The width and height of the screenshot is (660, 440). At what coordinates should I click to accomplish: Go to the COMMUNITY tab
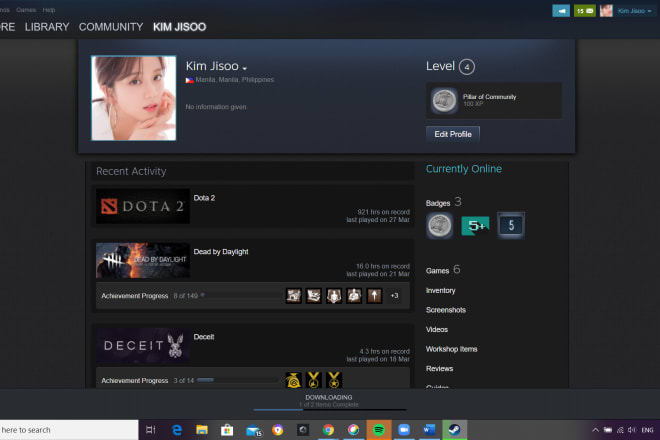click(x=111, y=27)
